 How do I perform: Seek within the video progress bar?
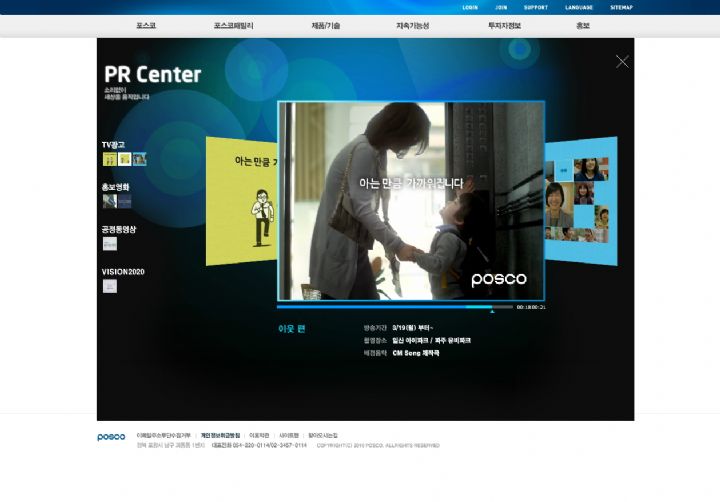tap(395, 307)
